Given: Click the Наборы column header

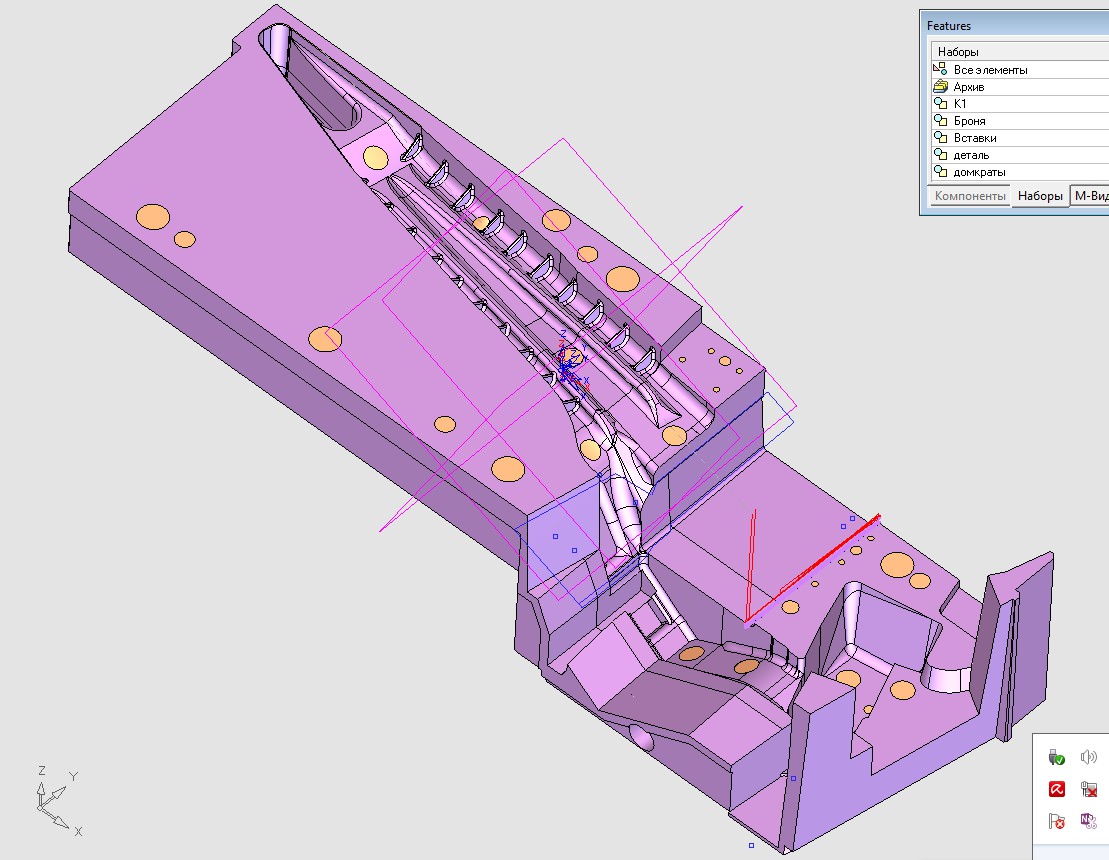Looking at the screenshot, I should click(1020, 52).
